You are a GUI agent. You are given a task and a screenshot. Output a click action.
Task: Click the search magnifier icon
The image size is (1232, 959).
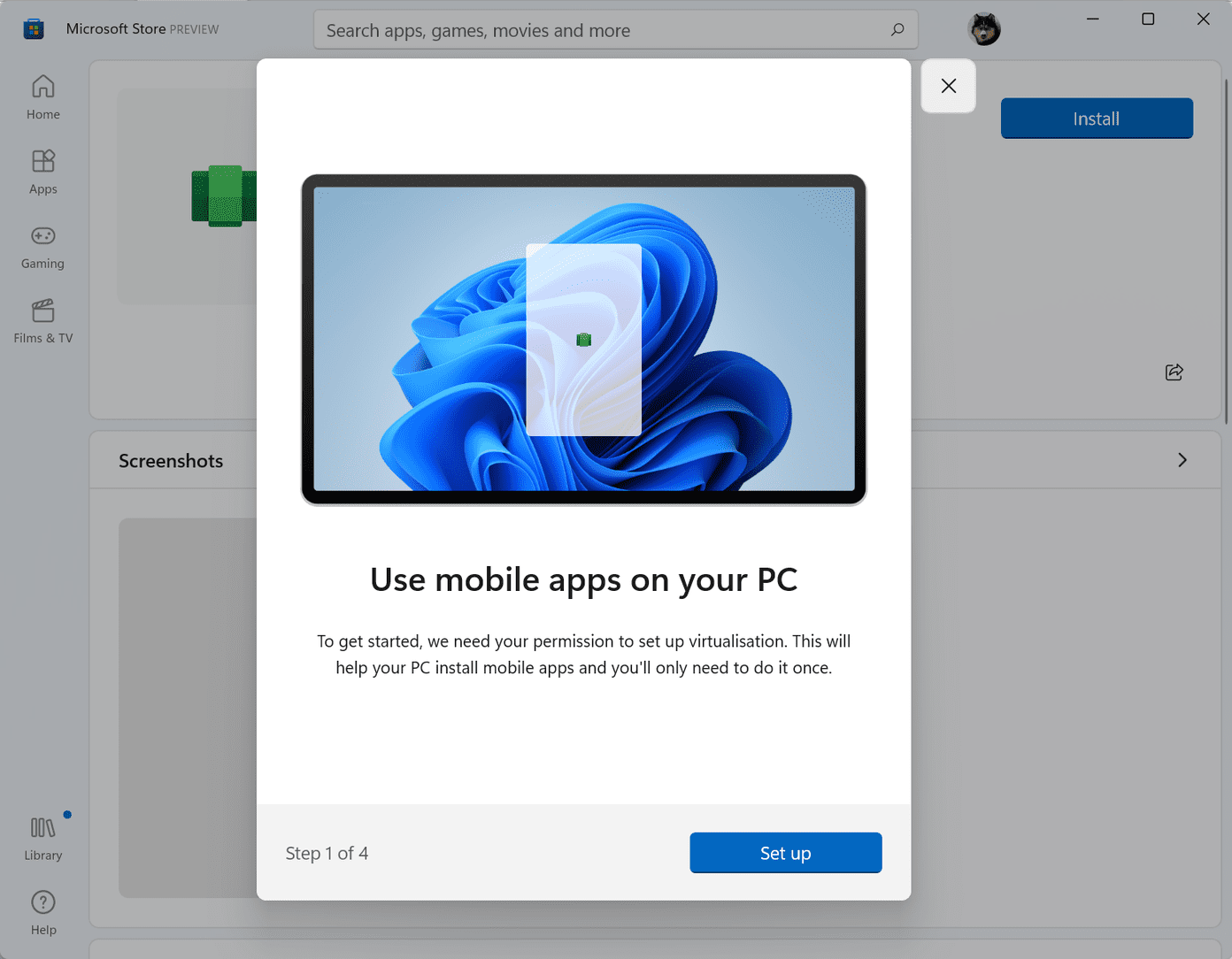(897, 30)
